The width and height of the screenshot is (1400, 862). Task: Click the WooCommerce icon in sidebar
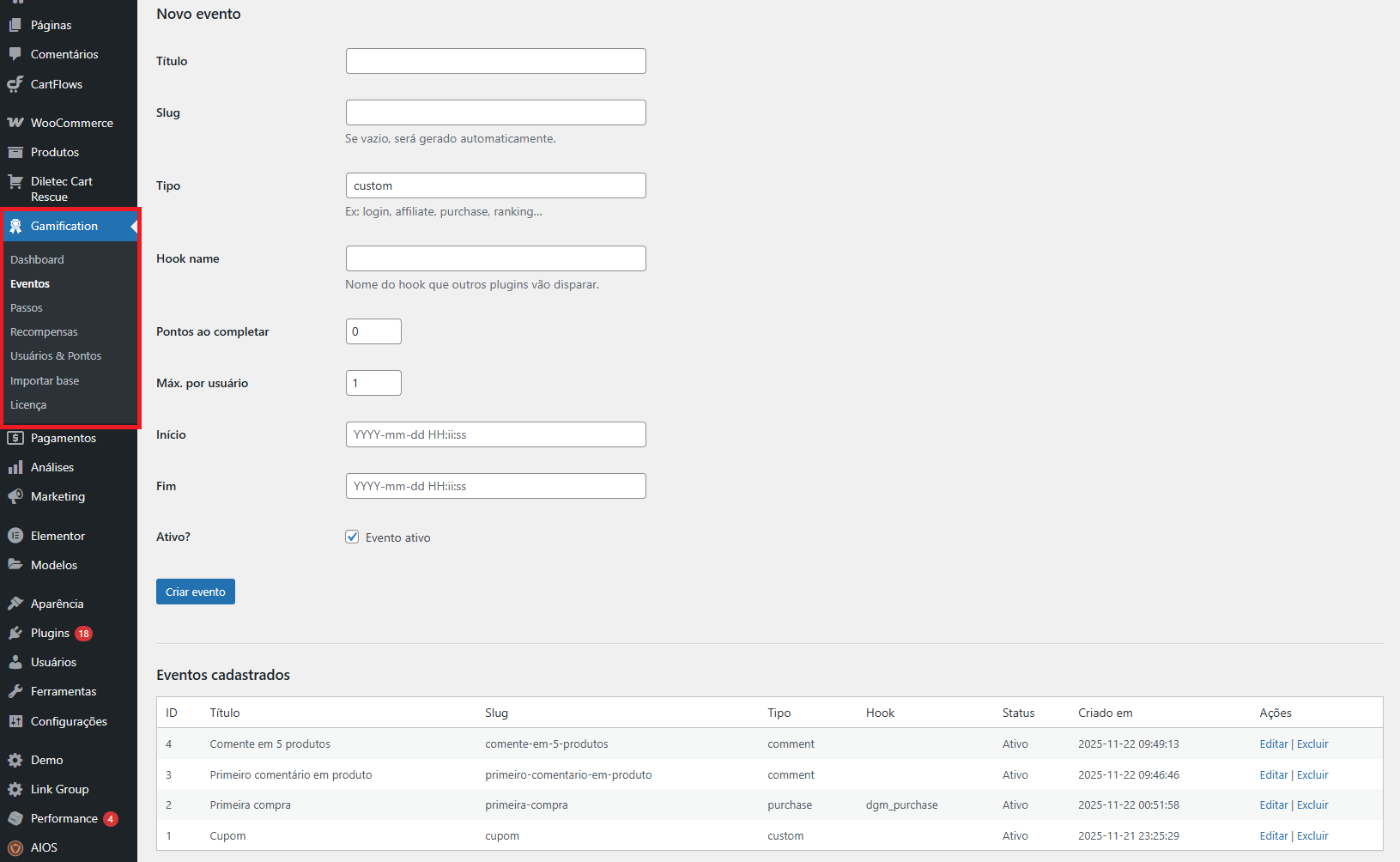pos(15,123)
